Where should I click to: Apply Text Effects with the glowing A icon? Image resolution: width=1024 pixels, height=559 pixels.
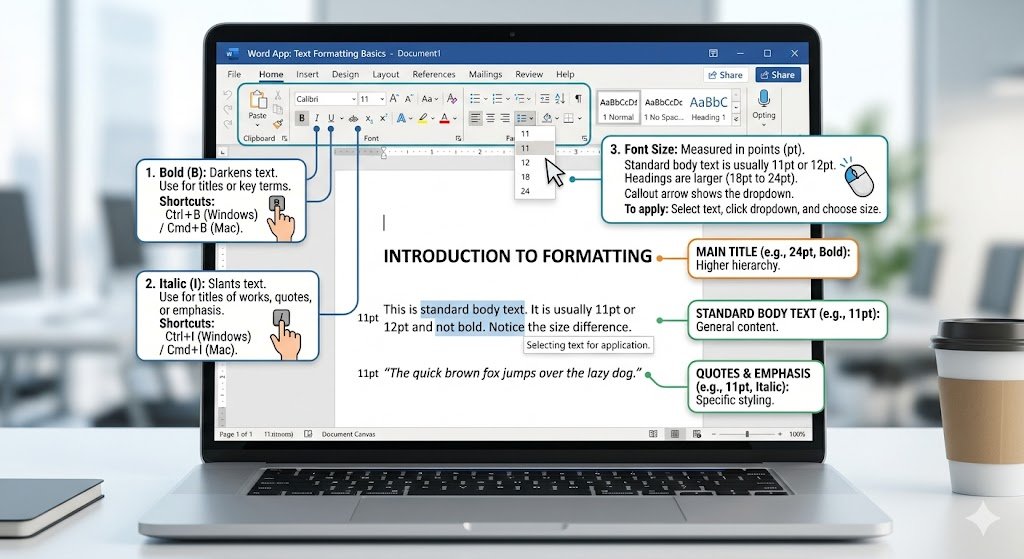tap(401, 118)
